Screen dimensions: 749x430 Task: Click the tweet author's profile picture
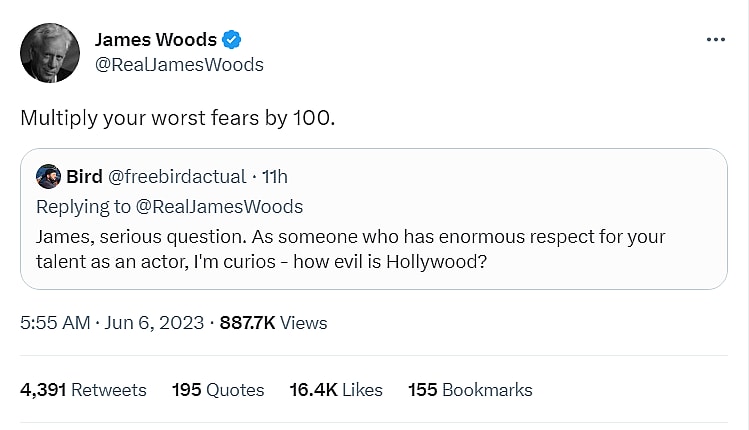click(50, 52)
